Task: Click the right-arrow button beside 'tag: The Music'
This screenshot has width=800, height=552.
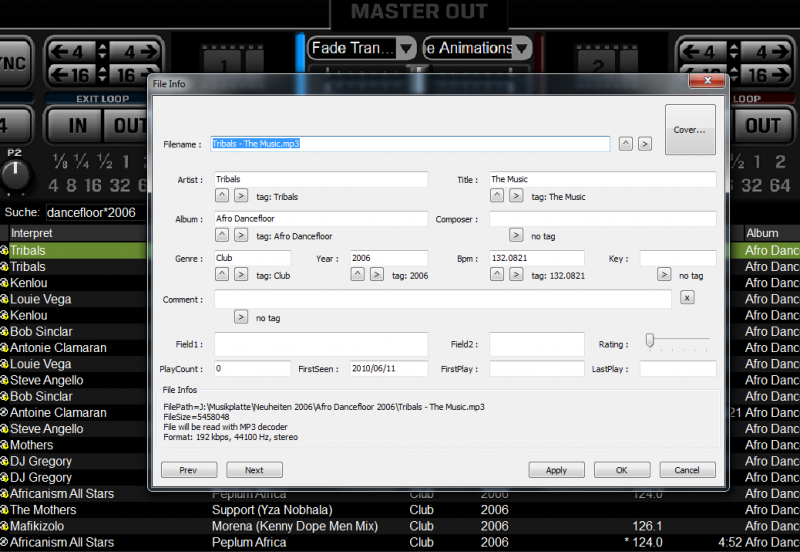Action: pyautogui.click(x=516, y=196)
